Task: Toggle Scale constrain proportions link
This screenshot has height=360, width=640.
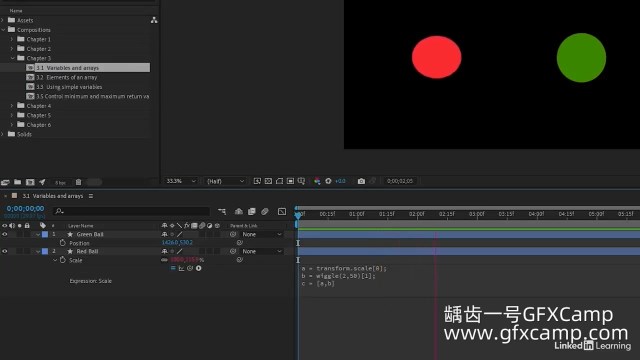Action: pos(164,260)
